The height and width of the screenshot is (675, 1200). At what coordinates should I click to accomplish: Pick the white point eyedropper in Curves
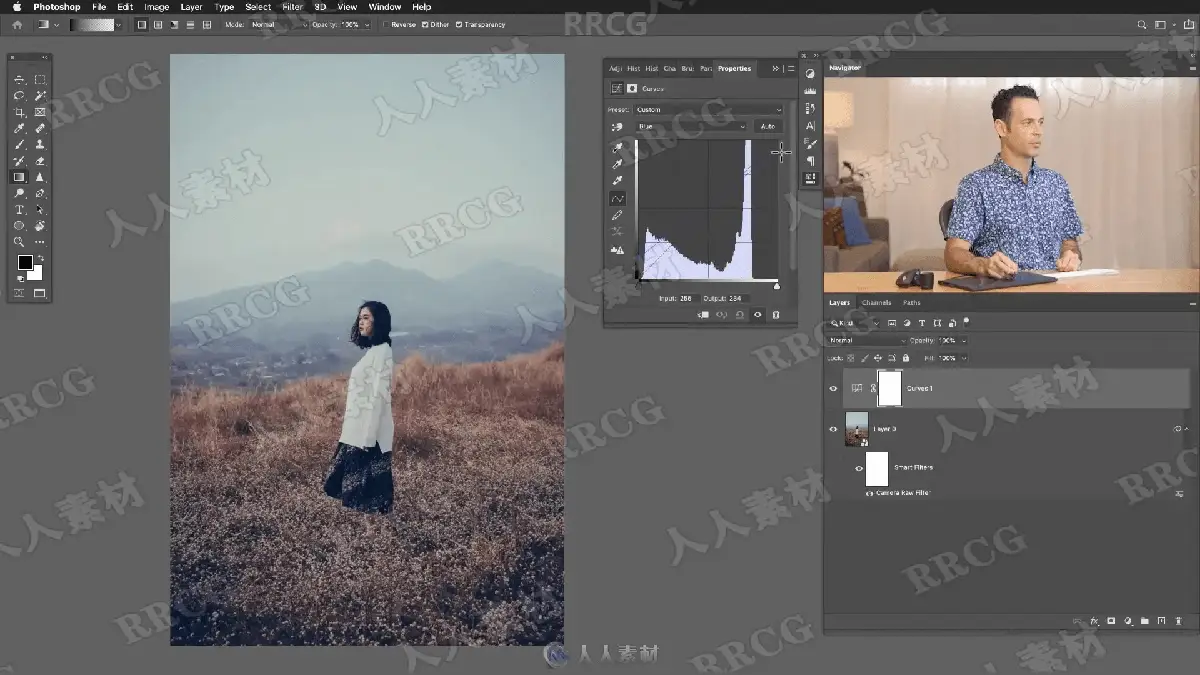tap(617, 181)
